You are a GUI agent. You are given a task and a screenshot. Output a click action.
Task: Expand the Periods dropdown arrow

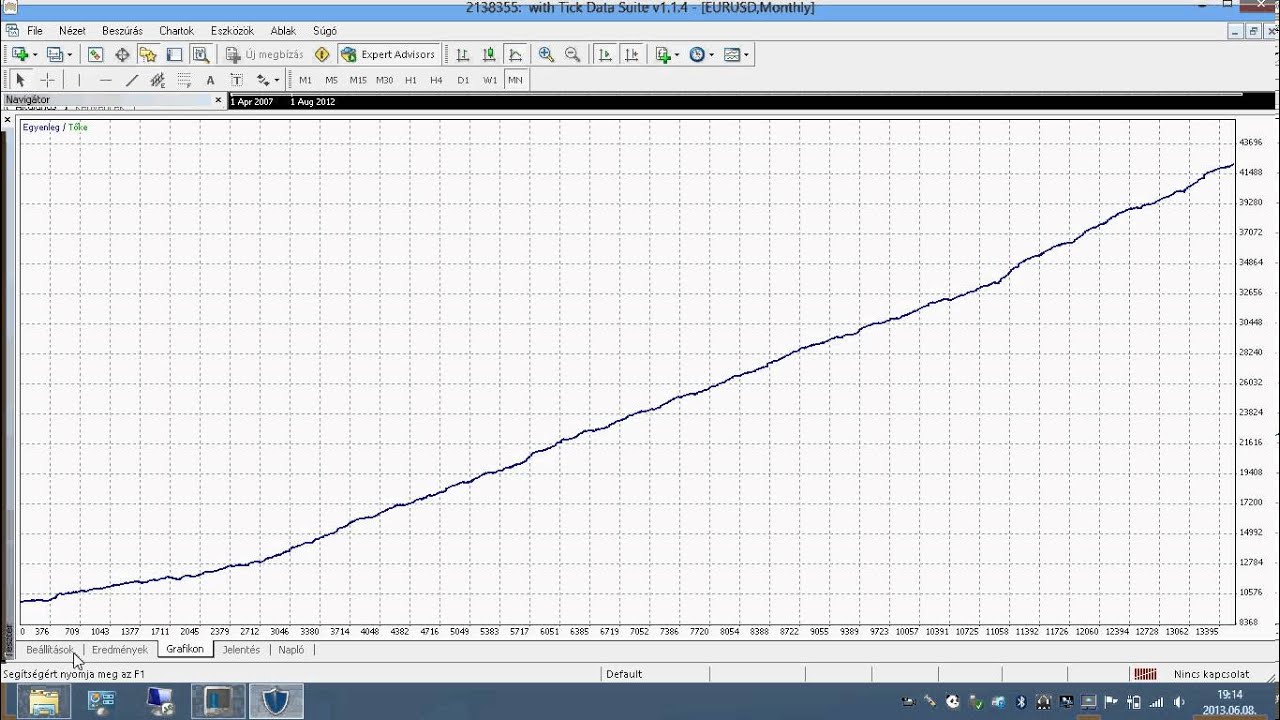click(711, 55)
